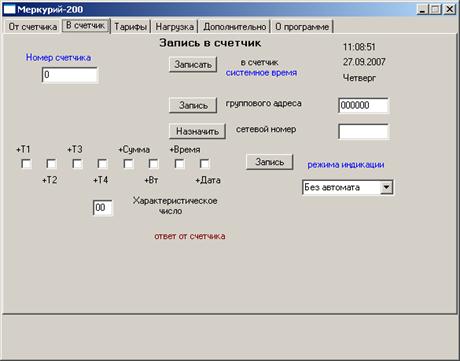Open the Дополнительно tab
This screenshot has height=361, width=460.
pyautogui.click(x=235, y=27)
